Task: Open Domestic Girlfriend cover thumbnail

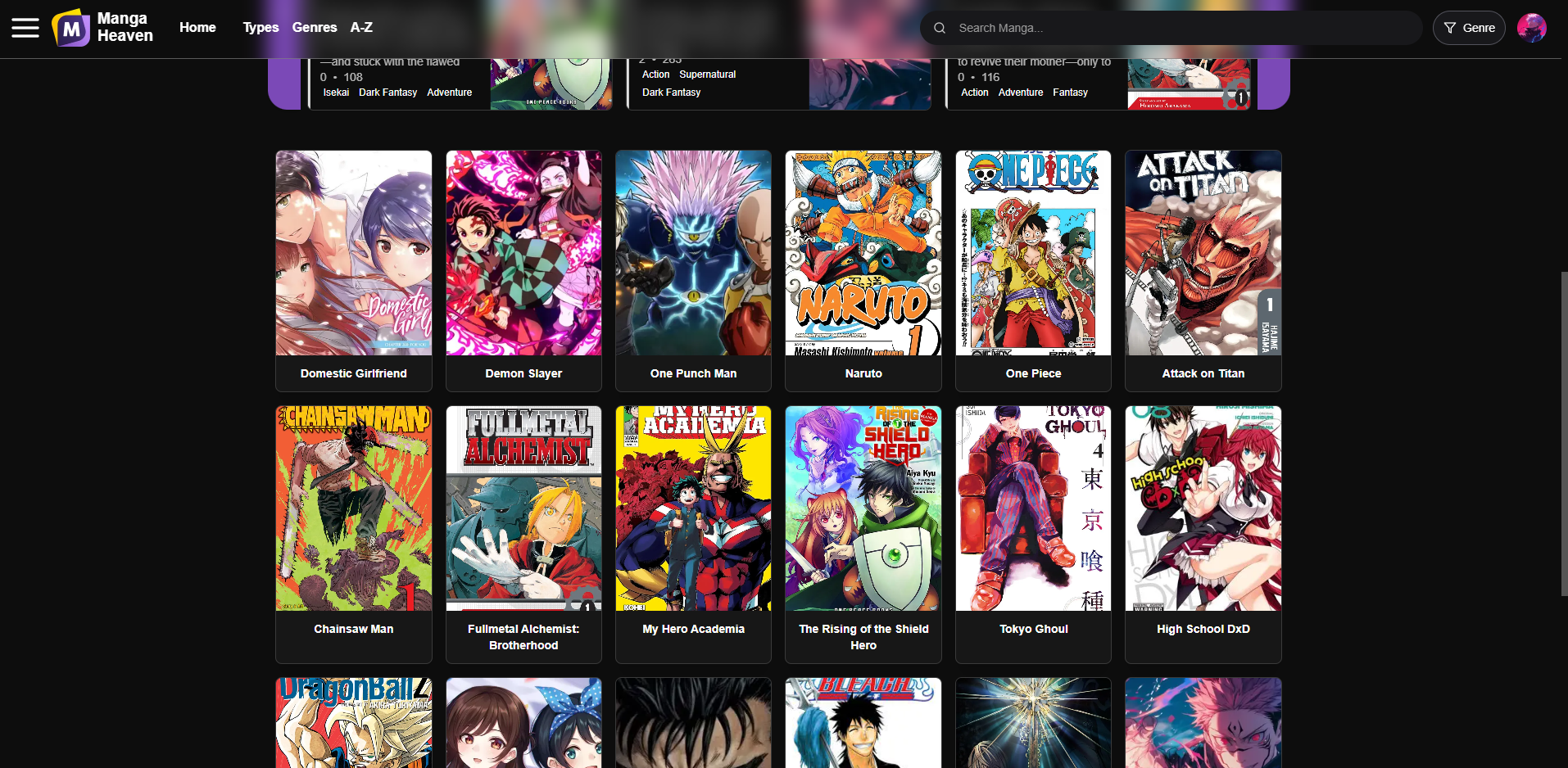Action: click(x=354, y=253)
